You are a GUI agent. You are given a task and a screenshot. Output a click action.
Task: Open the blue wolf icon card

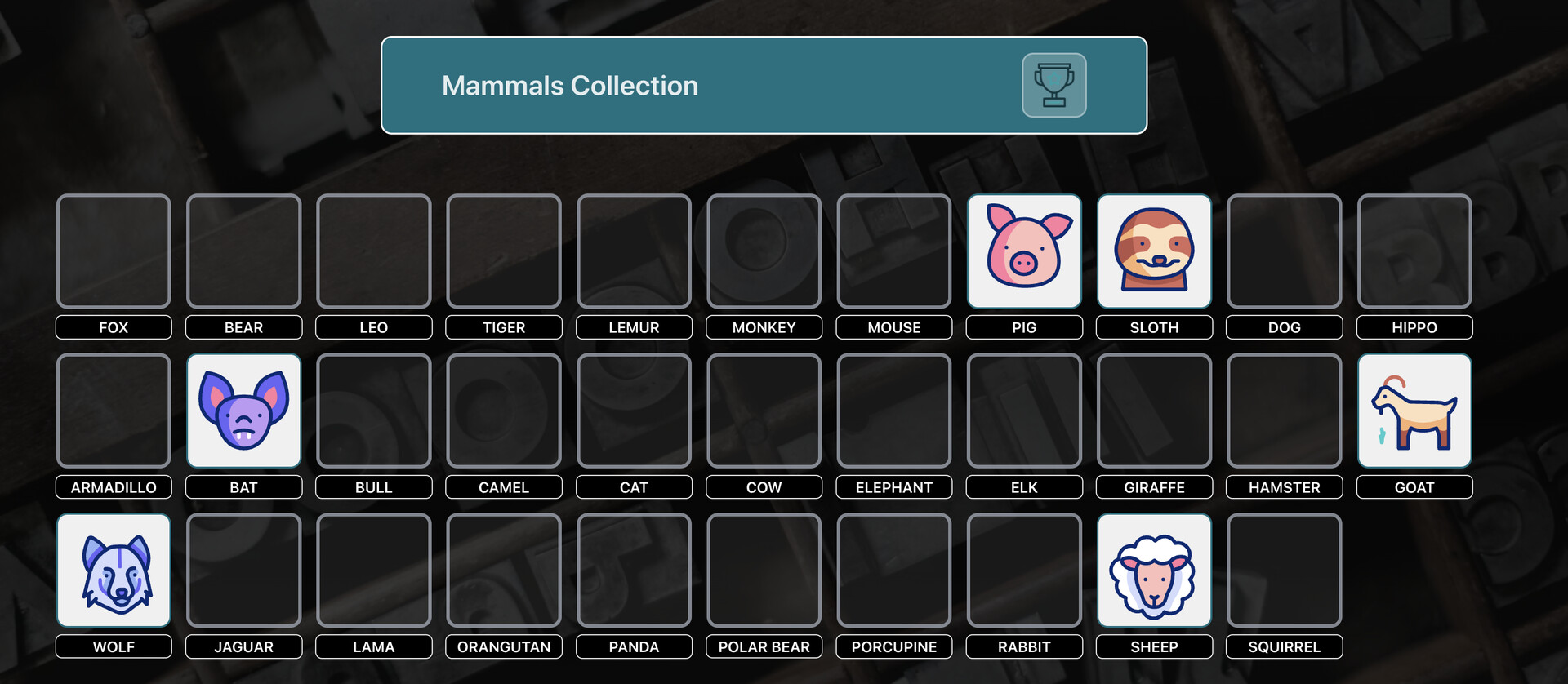click(114, 571)
